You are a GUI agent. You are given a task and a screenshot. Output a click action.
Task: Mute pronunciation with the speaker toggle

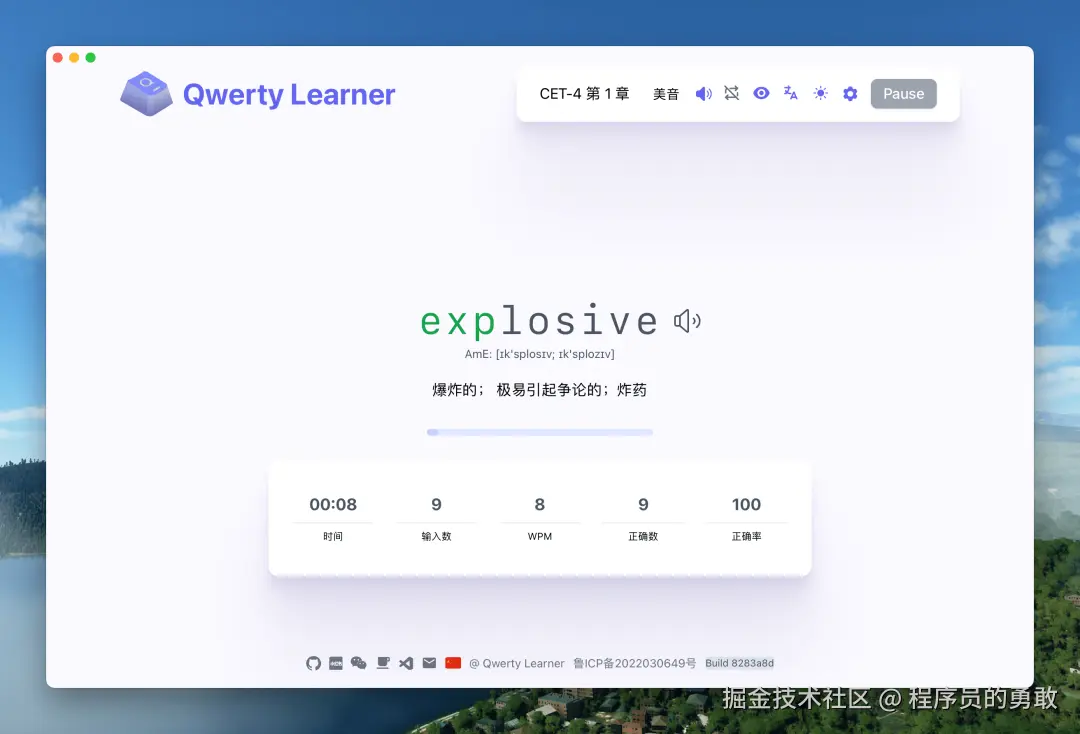pyautogui.click(x=703, y=93)
